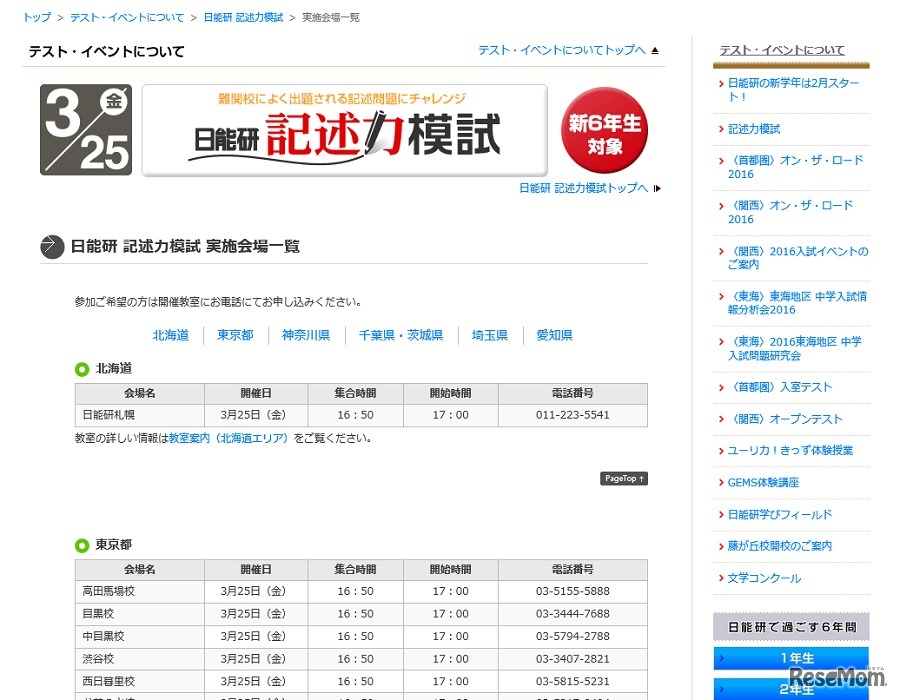Screen dimensions: 900x700
Task: Click the PageTop button above the 東京都 section
Action: click(623, 478)
